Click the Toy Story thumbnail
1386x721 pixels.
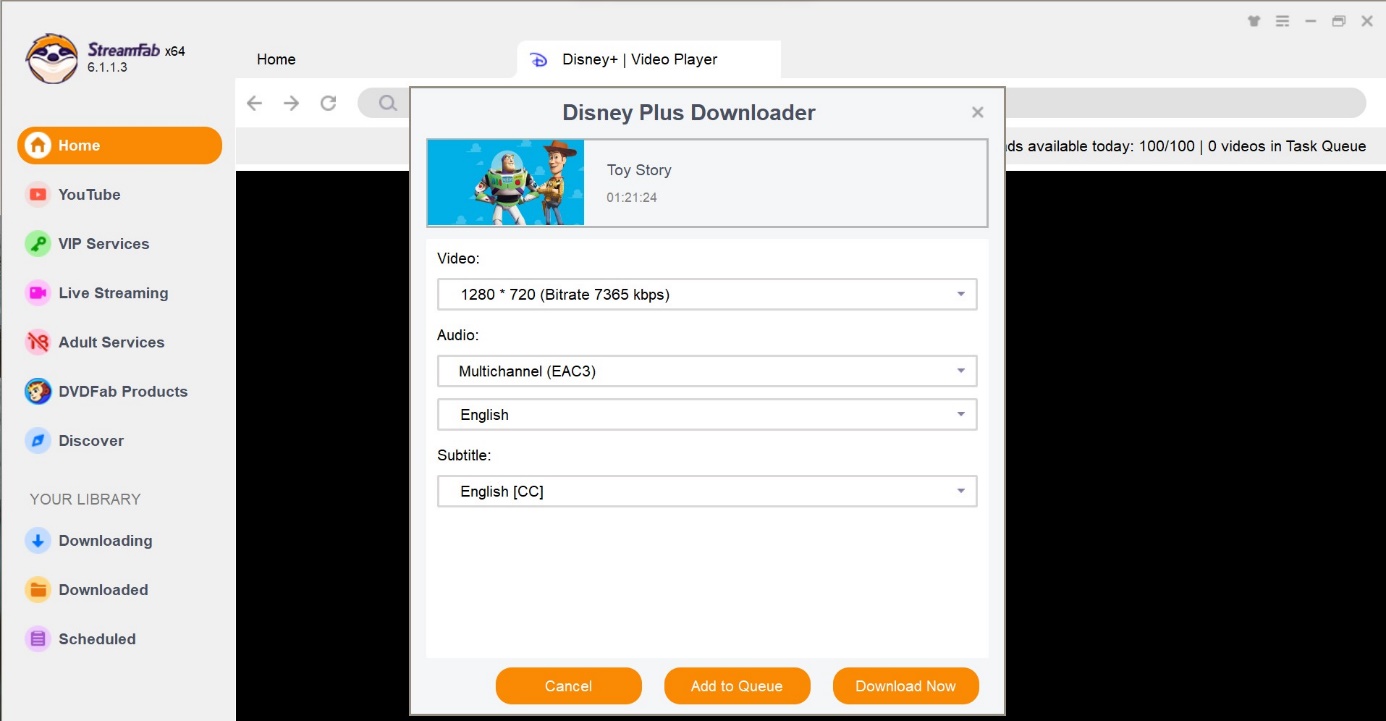(x=505, y=182)
